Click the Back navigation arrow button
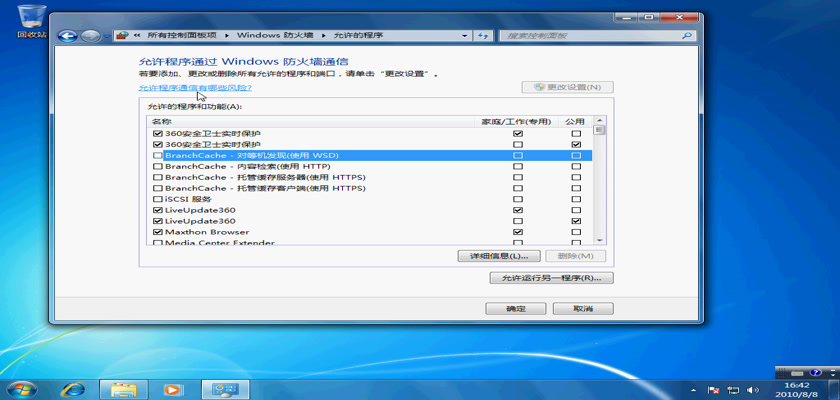Viewport: 840px width, 400px height. click(x=69, y=35)
